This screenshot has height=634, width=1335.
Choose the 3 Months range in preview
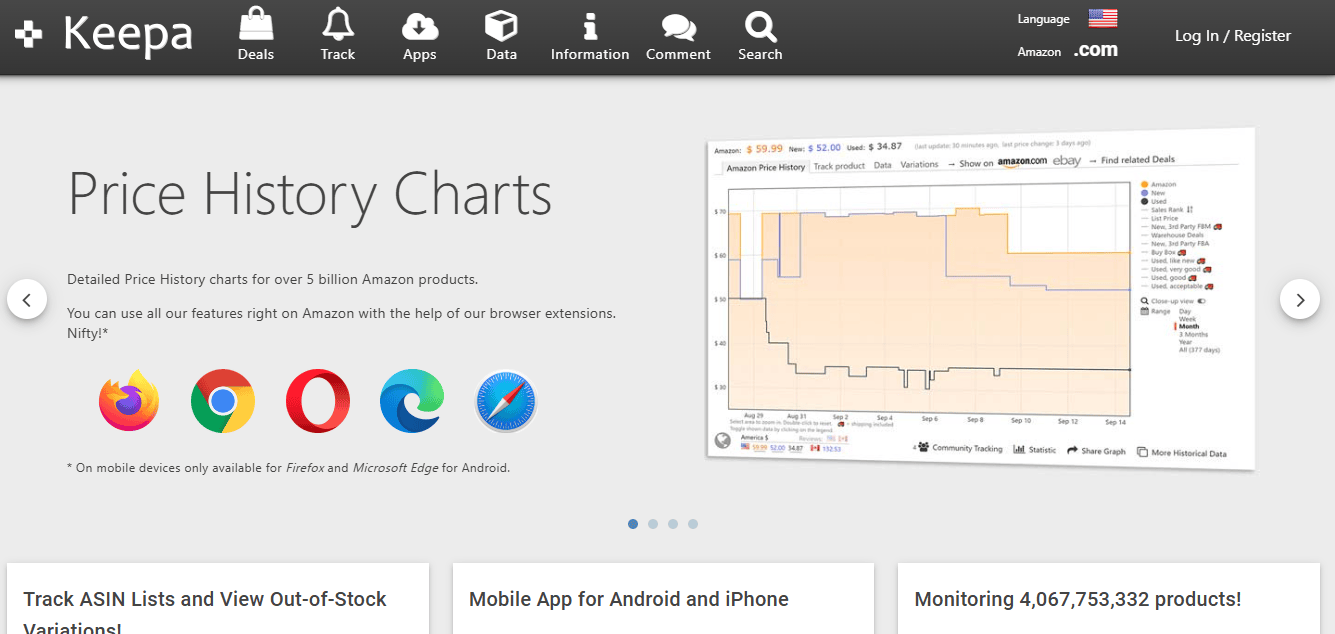pos(1193,334)
